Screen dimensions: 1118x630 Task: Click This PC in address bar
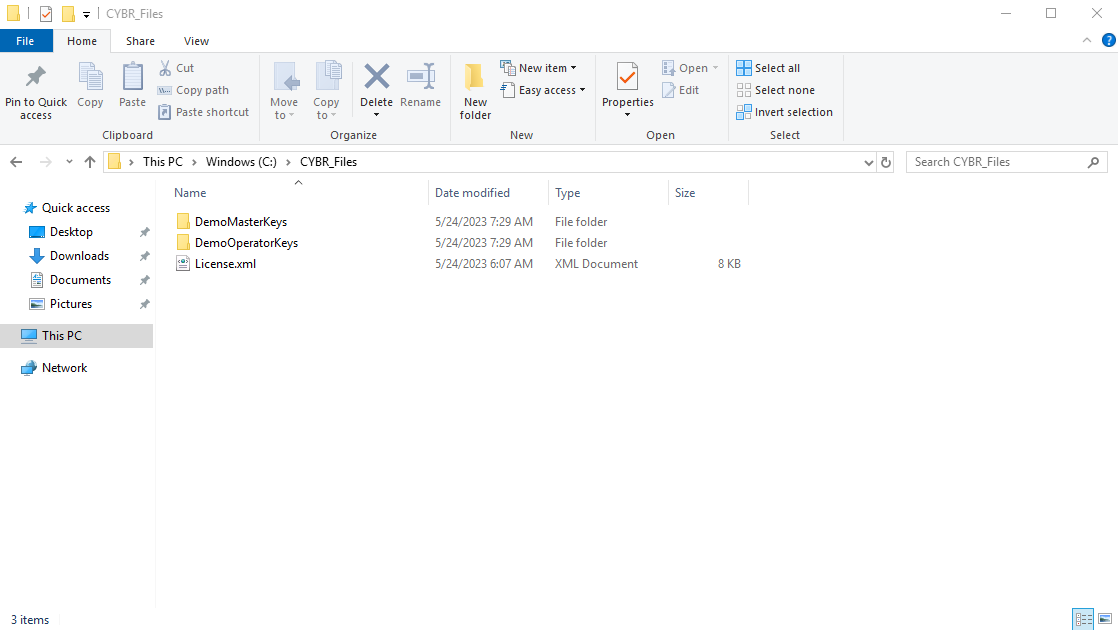coord(163,162)
